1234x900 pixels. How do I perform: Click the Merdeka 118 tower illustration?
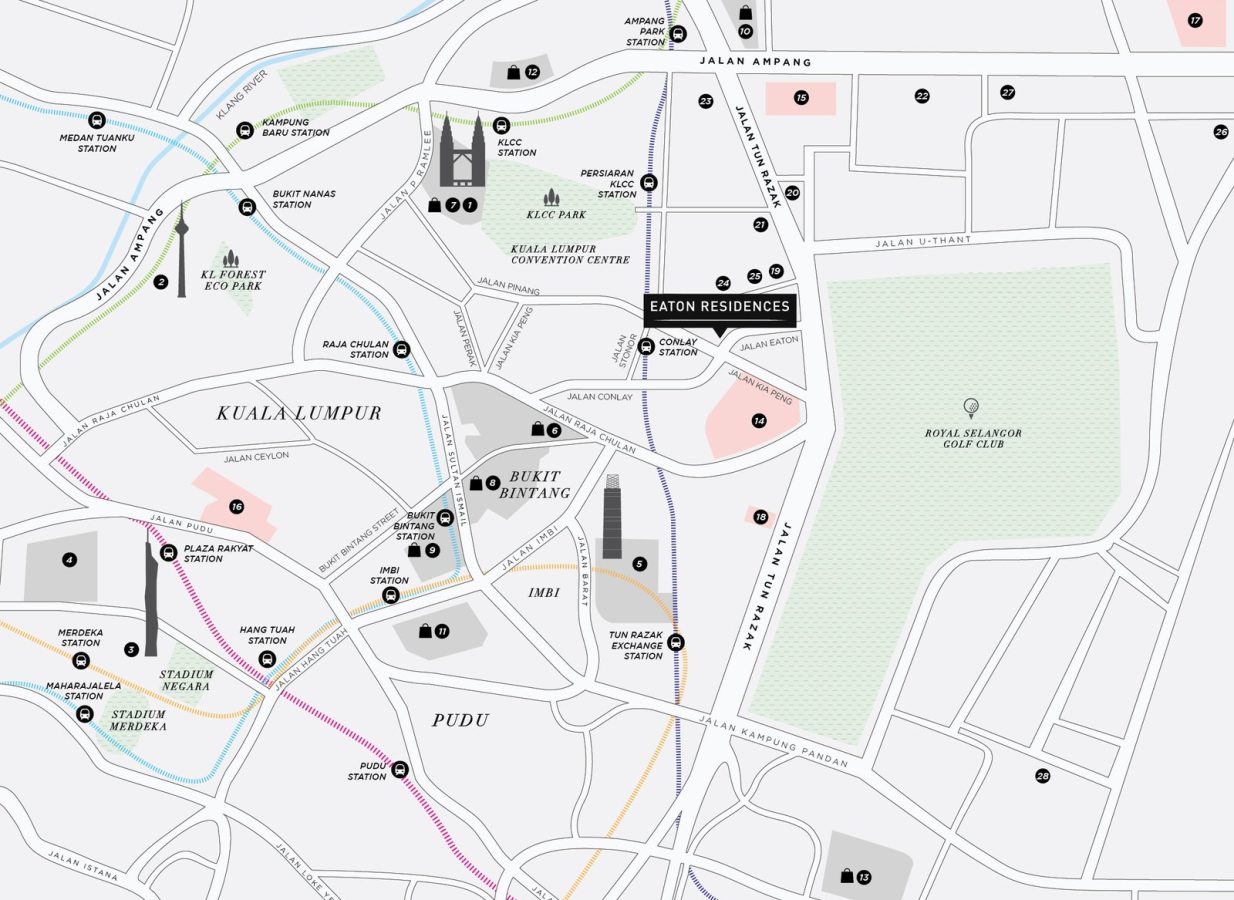pos(151,592)
